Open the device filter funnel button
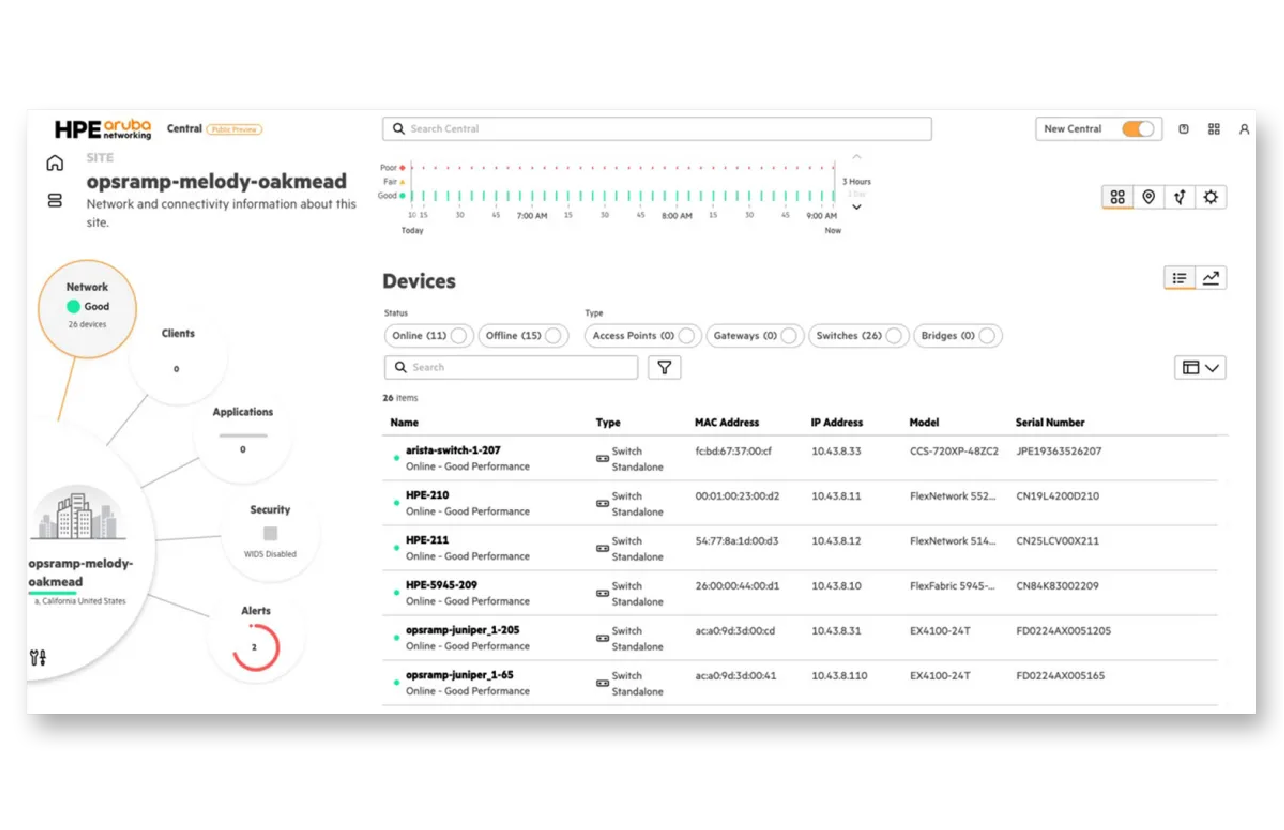 click(x=664, y=367)
